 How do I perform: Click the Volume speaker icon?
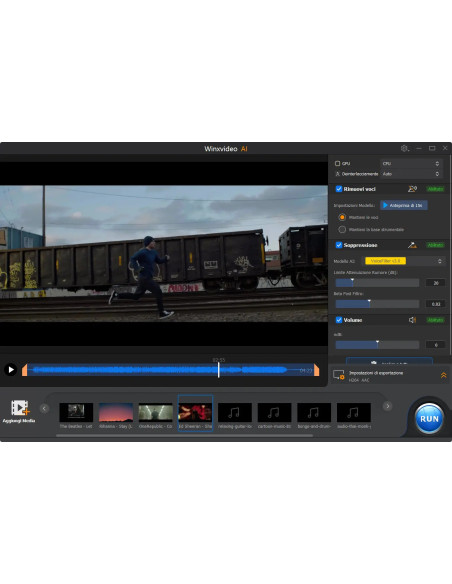click(412, 320)
